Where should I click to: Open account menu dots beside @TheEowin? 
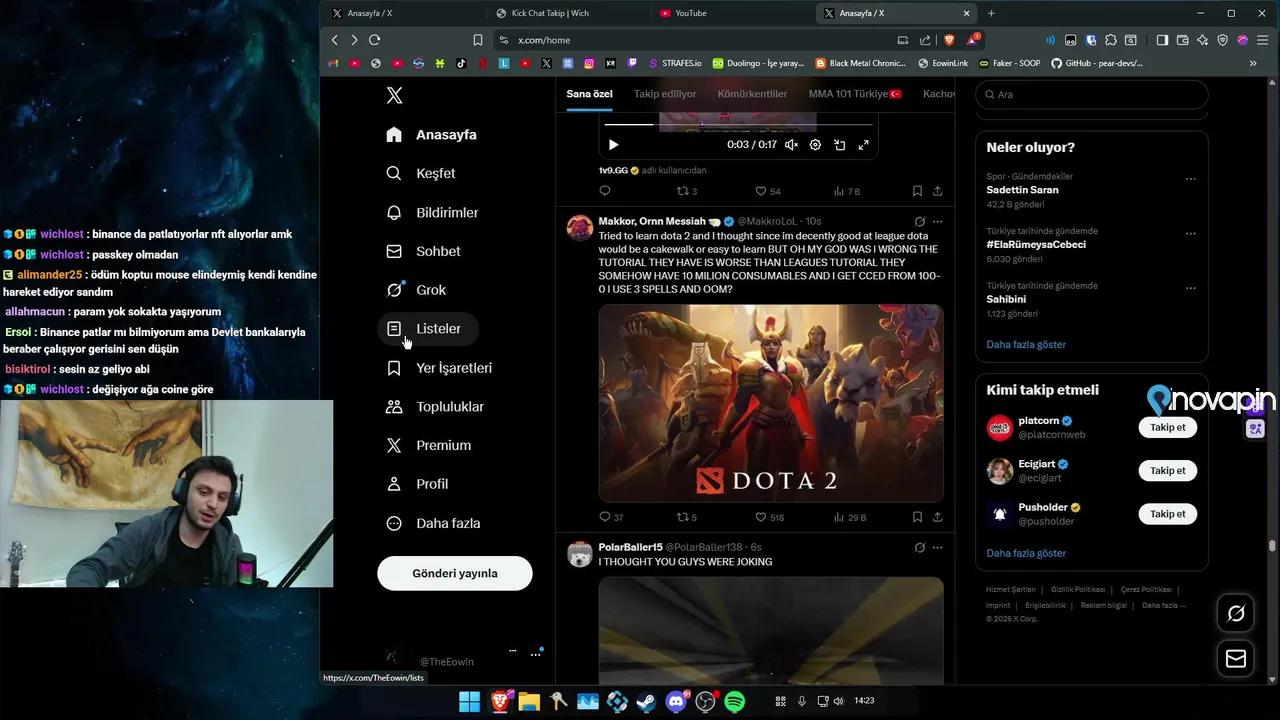(536, 653)
